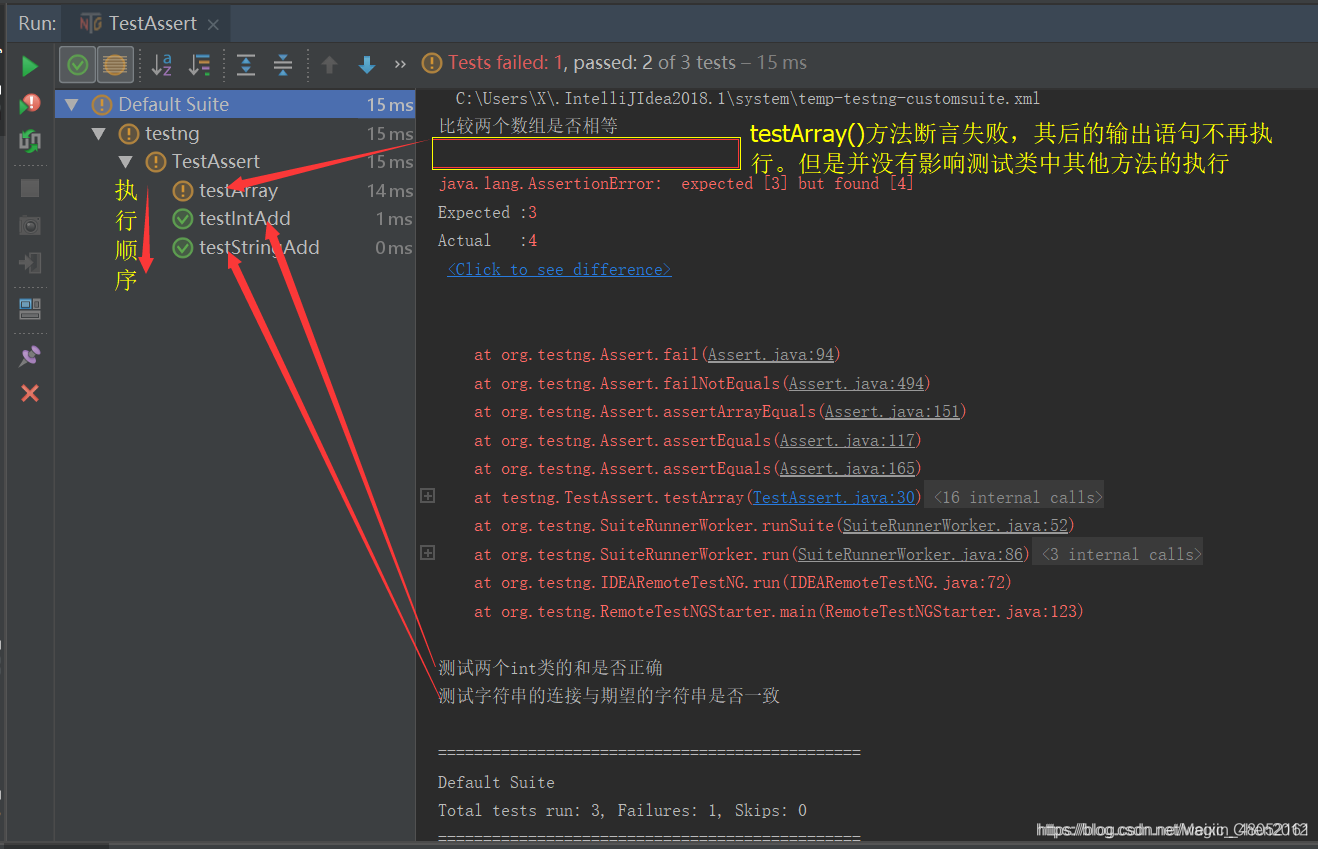
Task: Expand fold marker beside SuiteRunnerWorker.run line
Action: tap(427, 553)
